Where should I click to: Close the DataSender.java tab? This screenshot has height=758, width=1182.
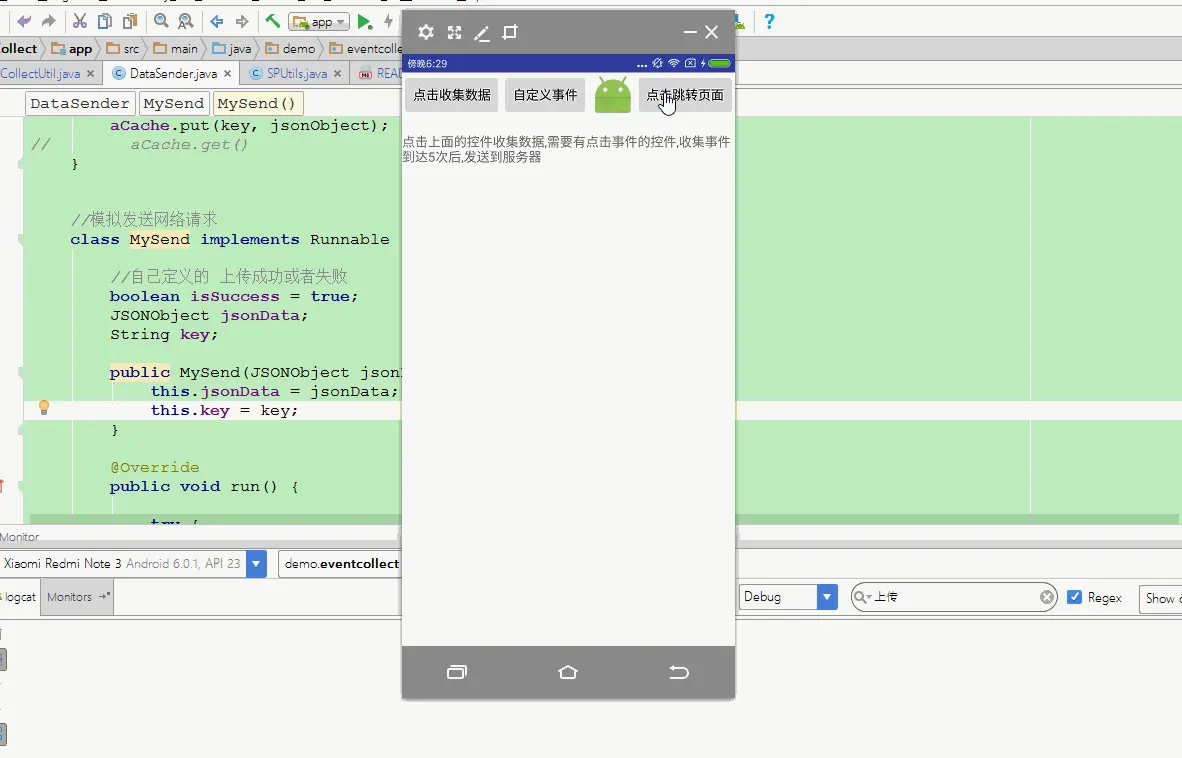227,74
